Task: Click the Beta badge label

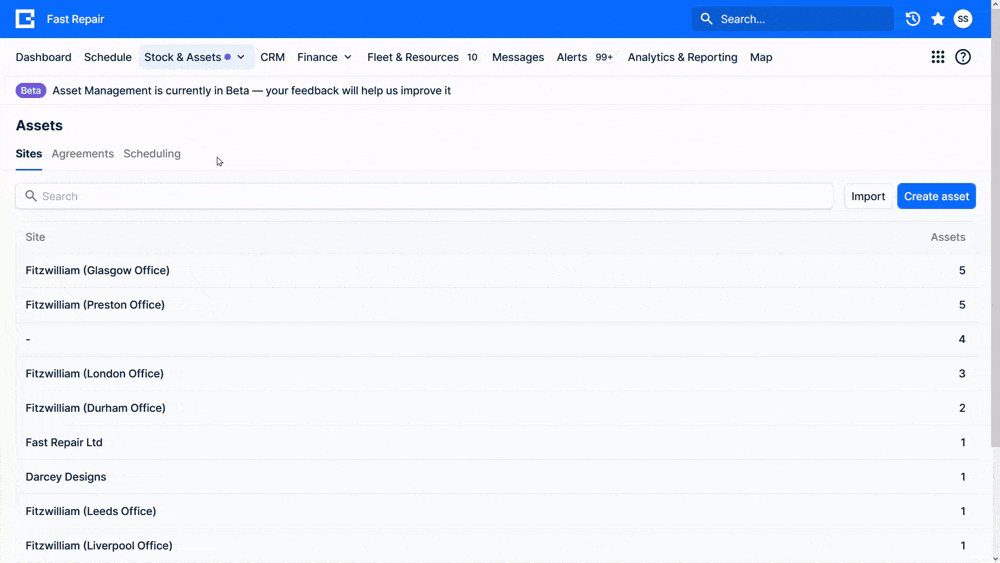Action: (x=31, y=91)
